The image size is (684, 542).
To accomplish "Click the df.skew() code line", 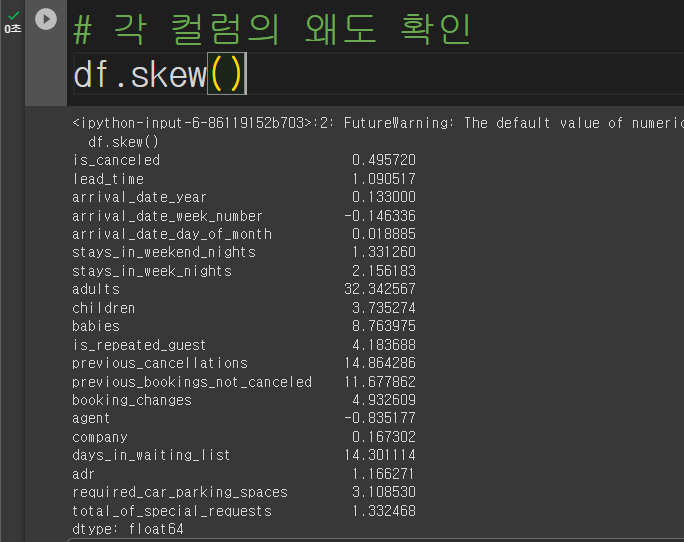I will tap(160, 74).
